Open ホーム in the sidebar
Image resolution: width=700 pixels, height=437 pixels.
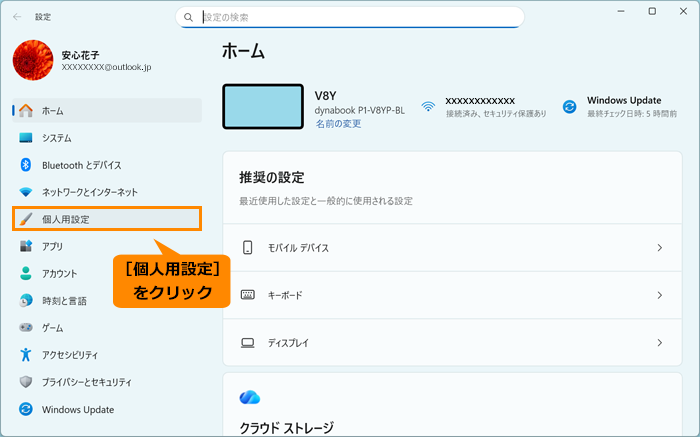point(107,110)
